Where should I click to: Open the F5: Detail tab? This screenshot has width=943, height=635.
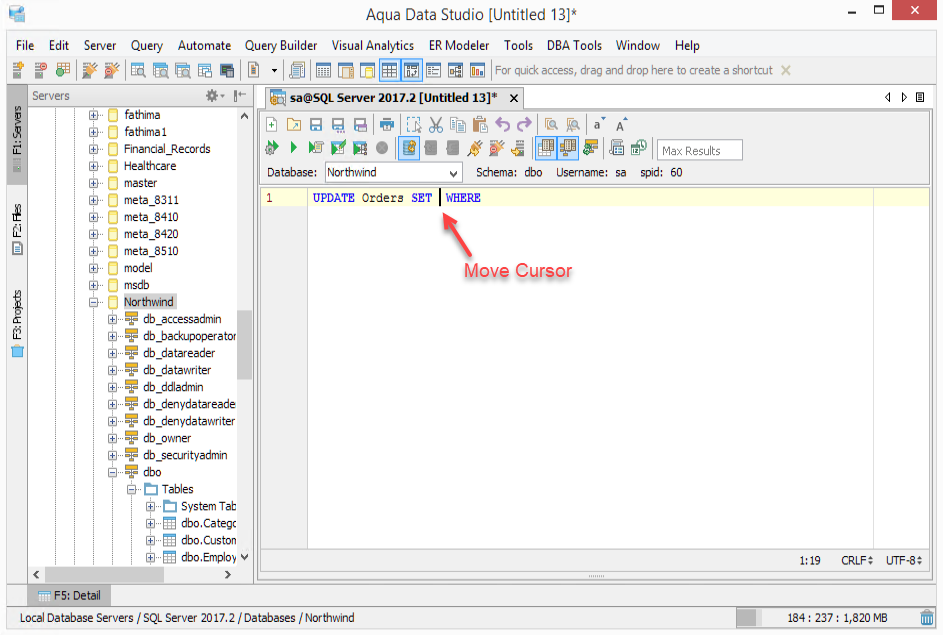click(69, 596)
